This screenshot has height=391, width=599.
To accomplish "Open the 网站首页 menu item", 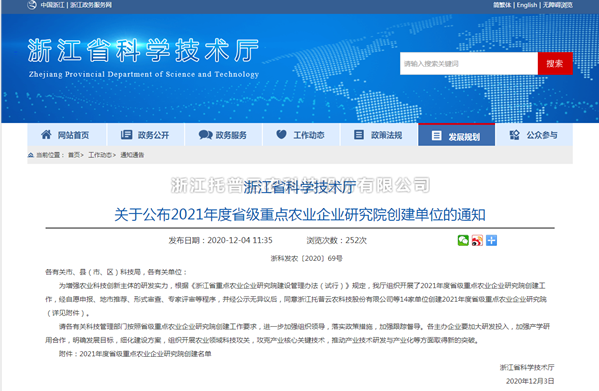I will [x=67, y=134].
